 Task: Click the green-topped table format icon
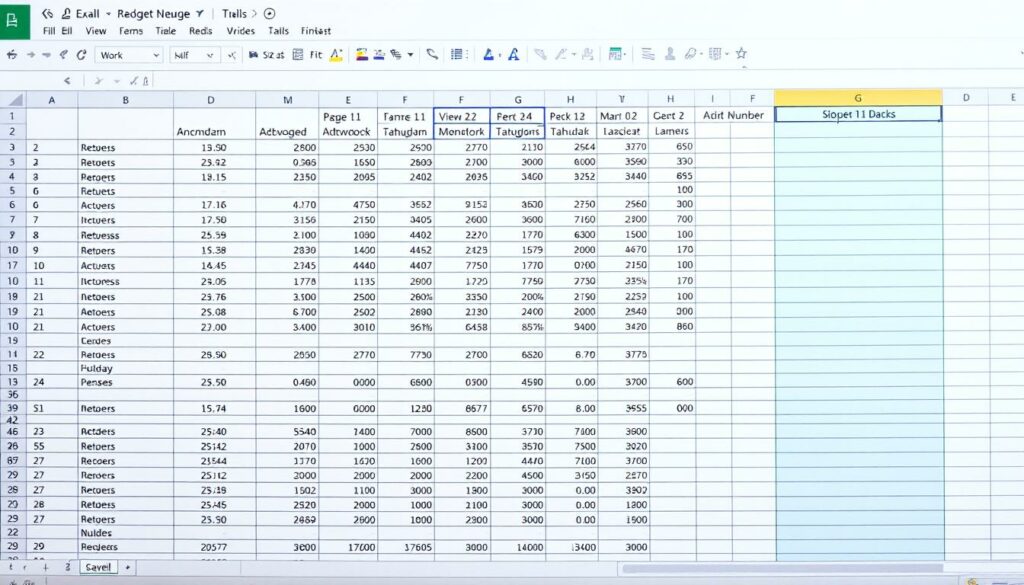tap(615, 54)
